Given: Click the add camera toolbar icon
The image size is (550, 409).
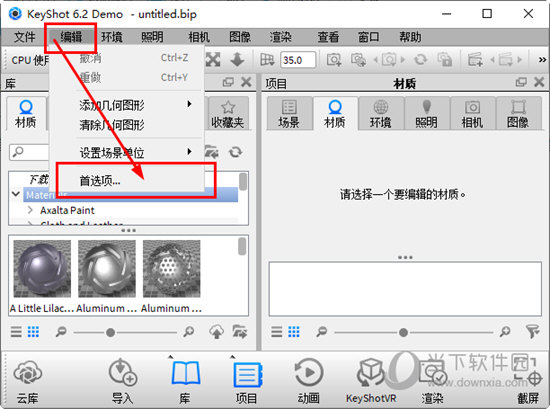Looking at the screenshot, I should 334,60.
